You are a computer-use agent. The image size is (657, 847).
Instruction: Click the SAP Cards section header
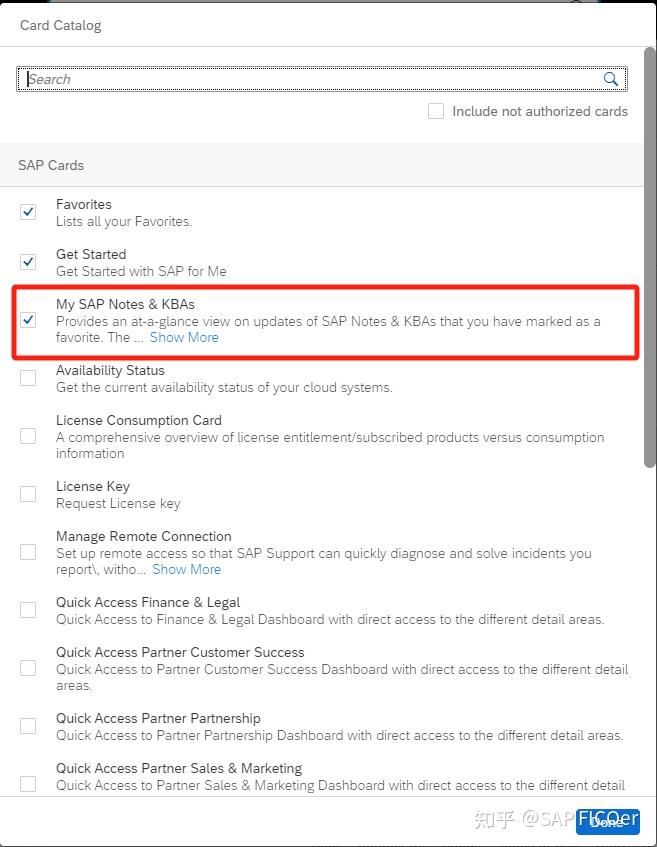[x=51, y=164]
